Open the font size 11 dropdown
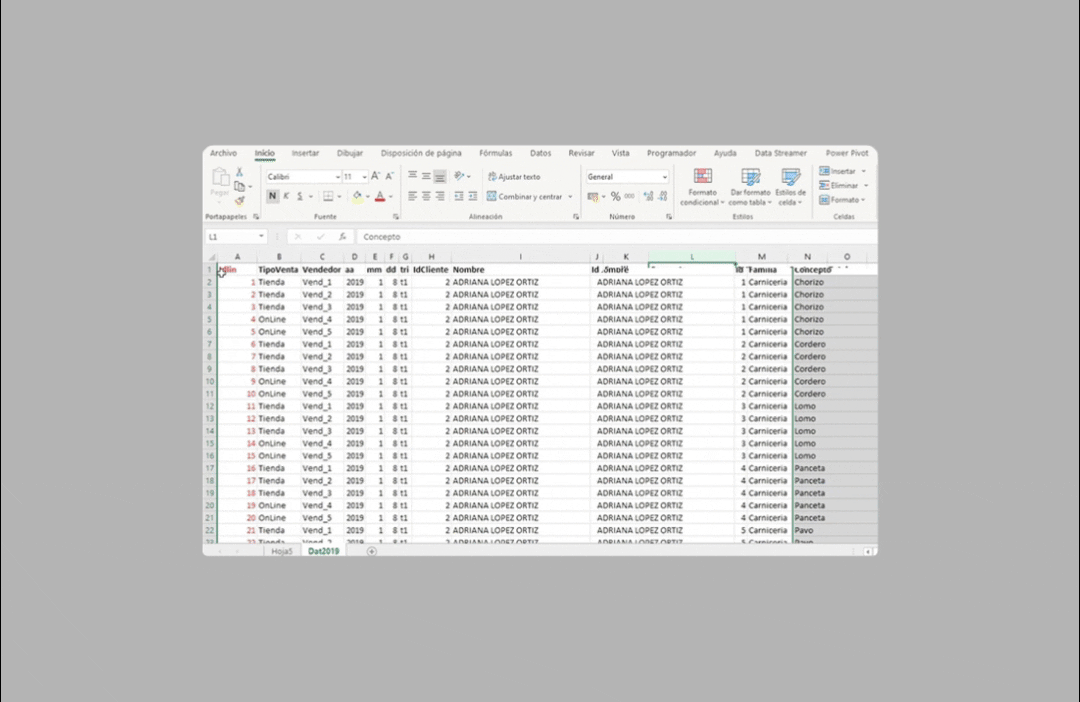Screen dimensions: 1080x702 364,177
